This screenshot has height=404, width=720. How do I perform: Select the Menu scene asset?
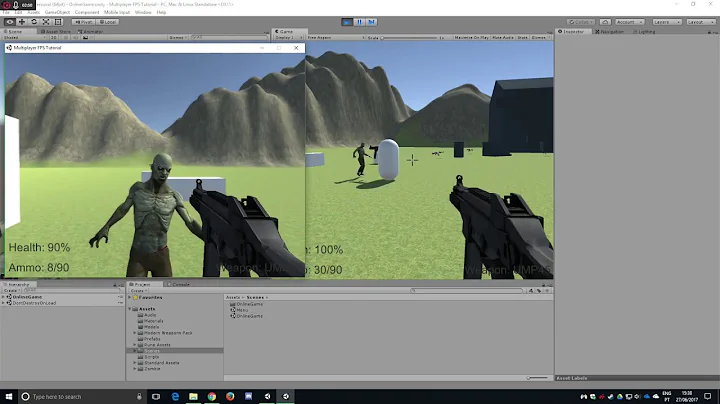coord(242,310)
